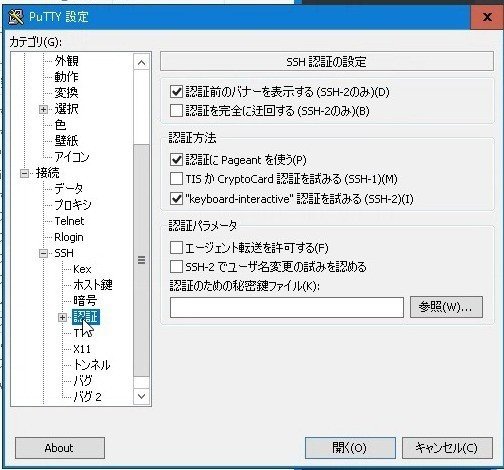Toggle 認証に Pageant を使う checkbox

tap(176, 160)
